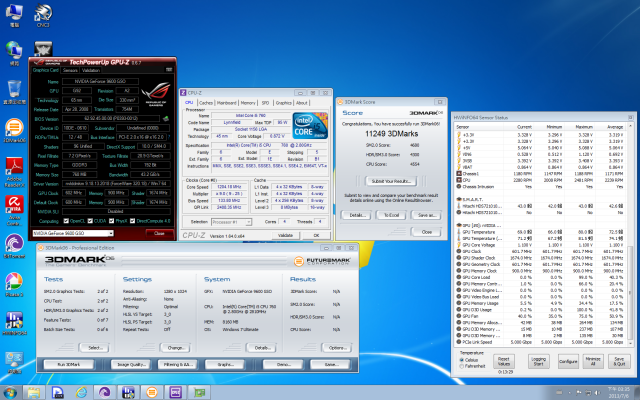Open the Caches tab in CPU-Z
Viewport: 640px width, 400px height.
point(206,103)
